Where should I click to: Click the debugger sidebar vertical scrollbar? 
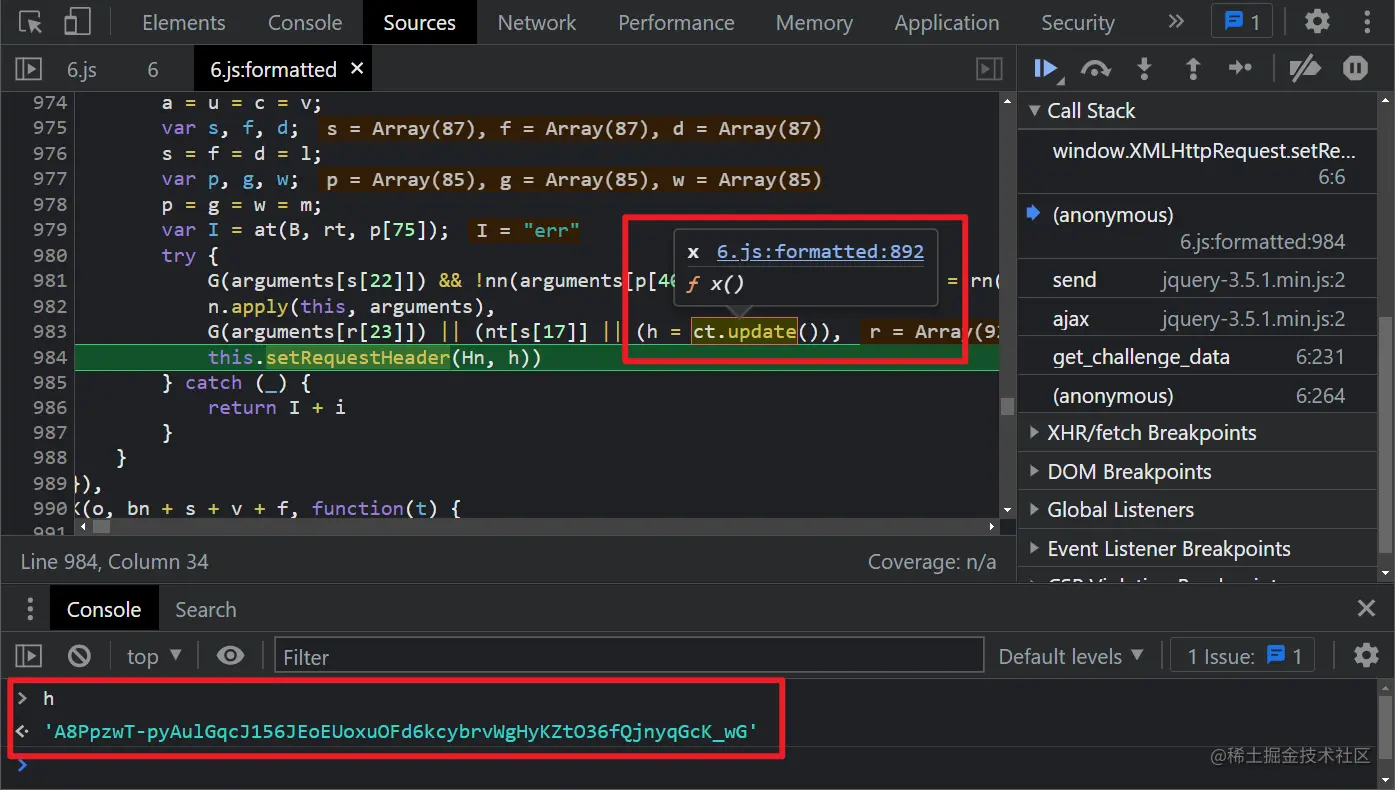point(1385,434)
